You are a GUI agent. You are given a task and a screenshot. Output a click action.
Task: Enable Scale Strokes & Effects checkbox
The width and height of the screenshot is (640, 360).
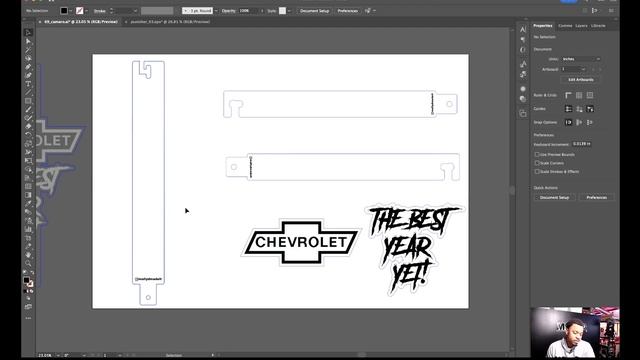tap(537, 171)
